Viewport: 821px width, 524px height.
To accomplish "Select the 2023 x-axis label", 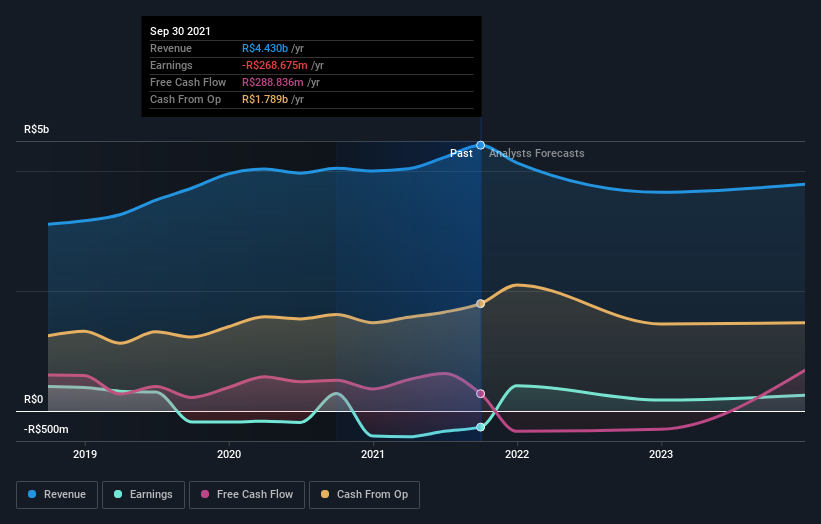I will point(661,454).
